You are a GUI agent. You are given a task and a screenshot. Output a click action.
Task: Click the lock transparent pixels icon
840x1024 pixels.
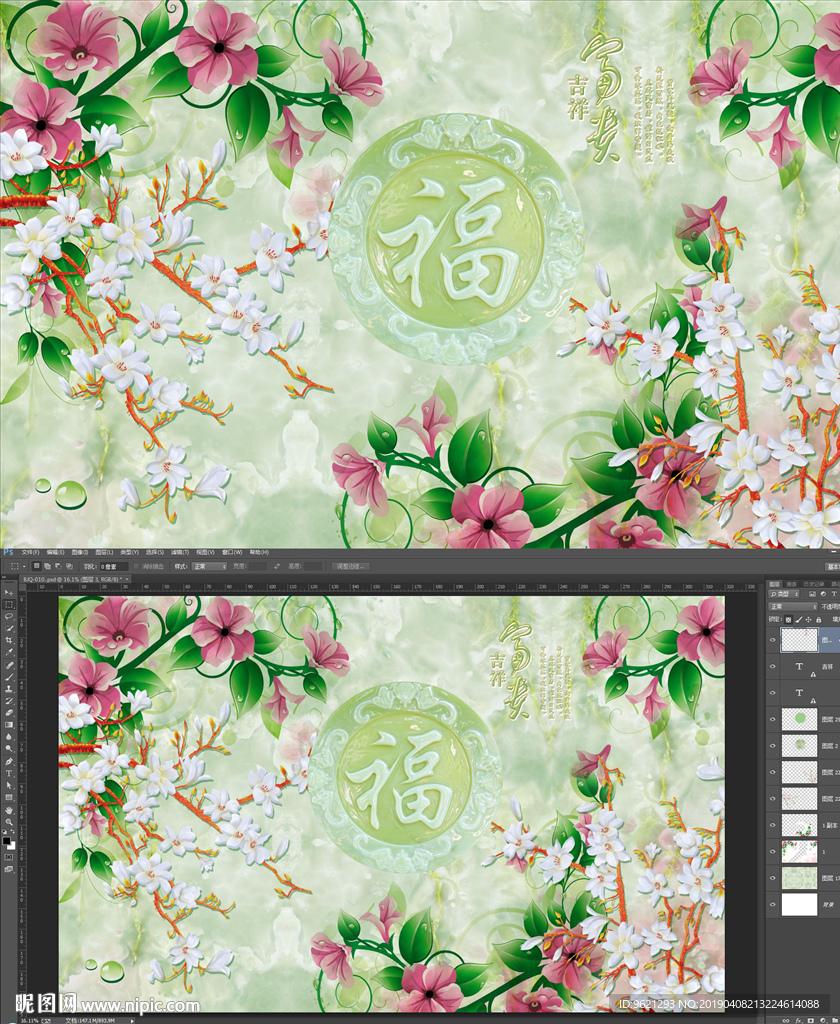point(788,619)
